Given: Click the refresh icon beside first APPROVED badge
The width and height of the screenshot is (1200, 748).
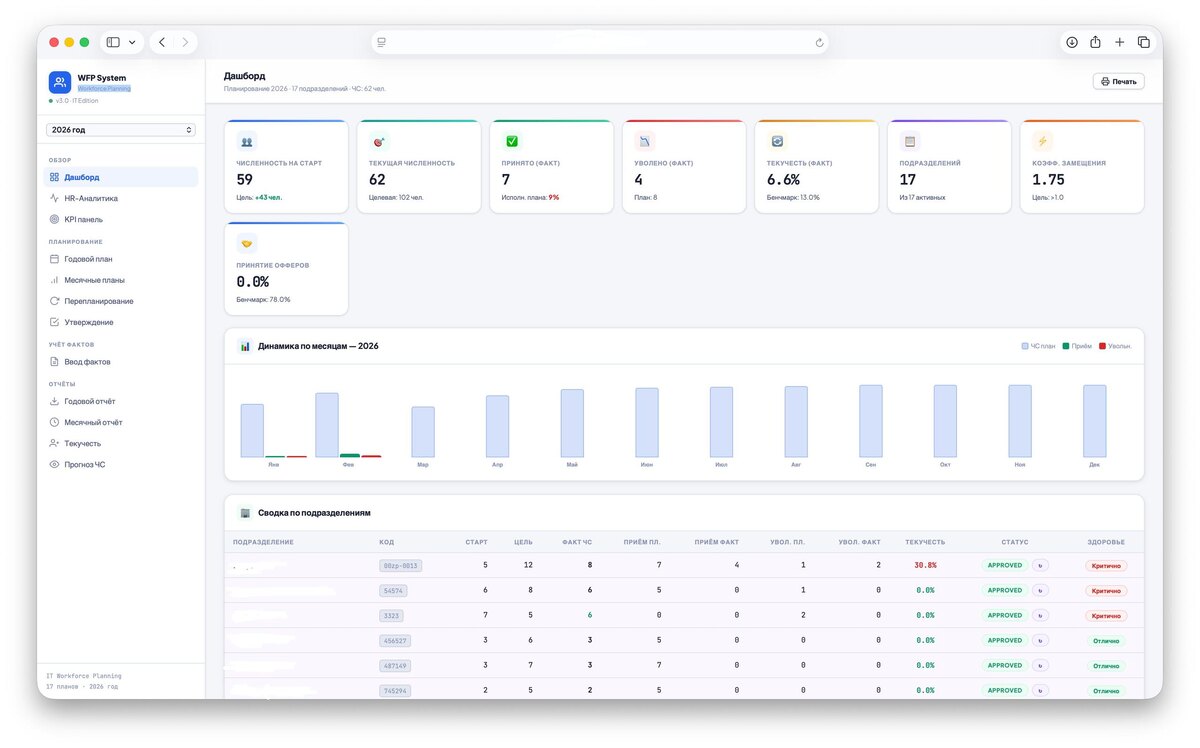Looking at the screenshot, I should (x=1040, y=565).
